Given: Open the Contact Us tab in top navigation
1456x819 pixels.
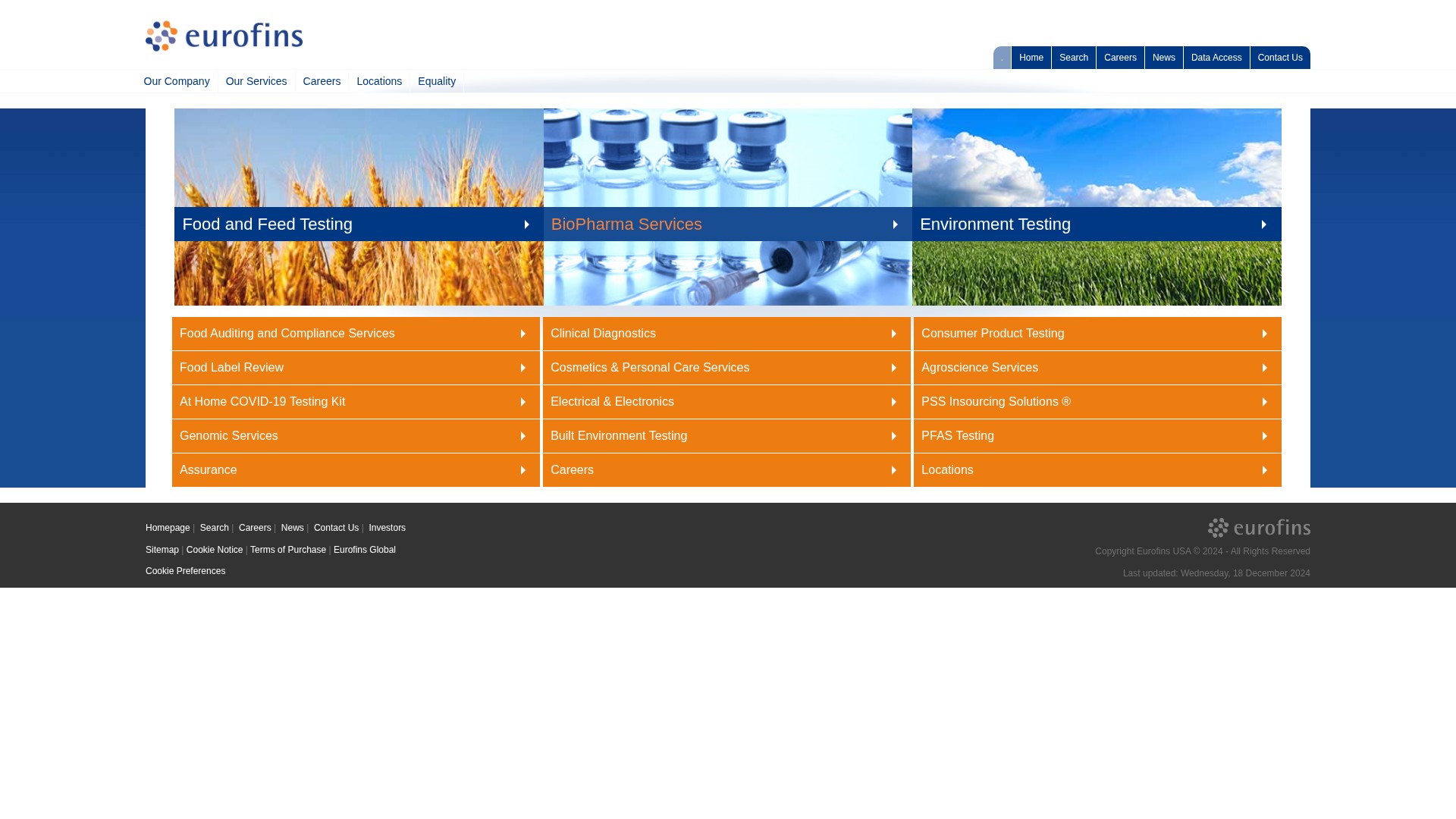Looking at the screenshot, I should [x=1280, y=58].
